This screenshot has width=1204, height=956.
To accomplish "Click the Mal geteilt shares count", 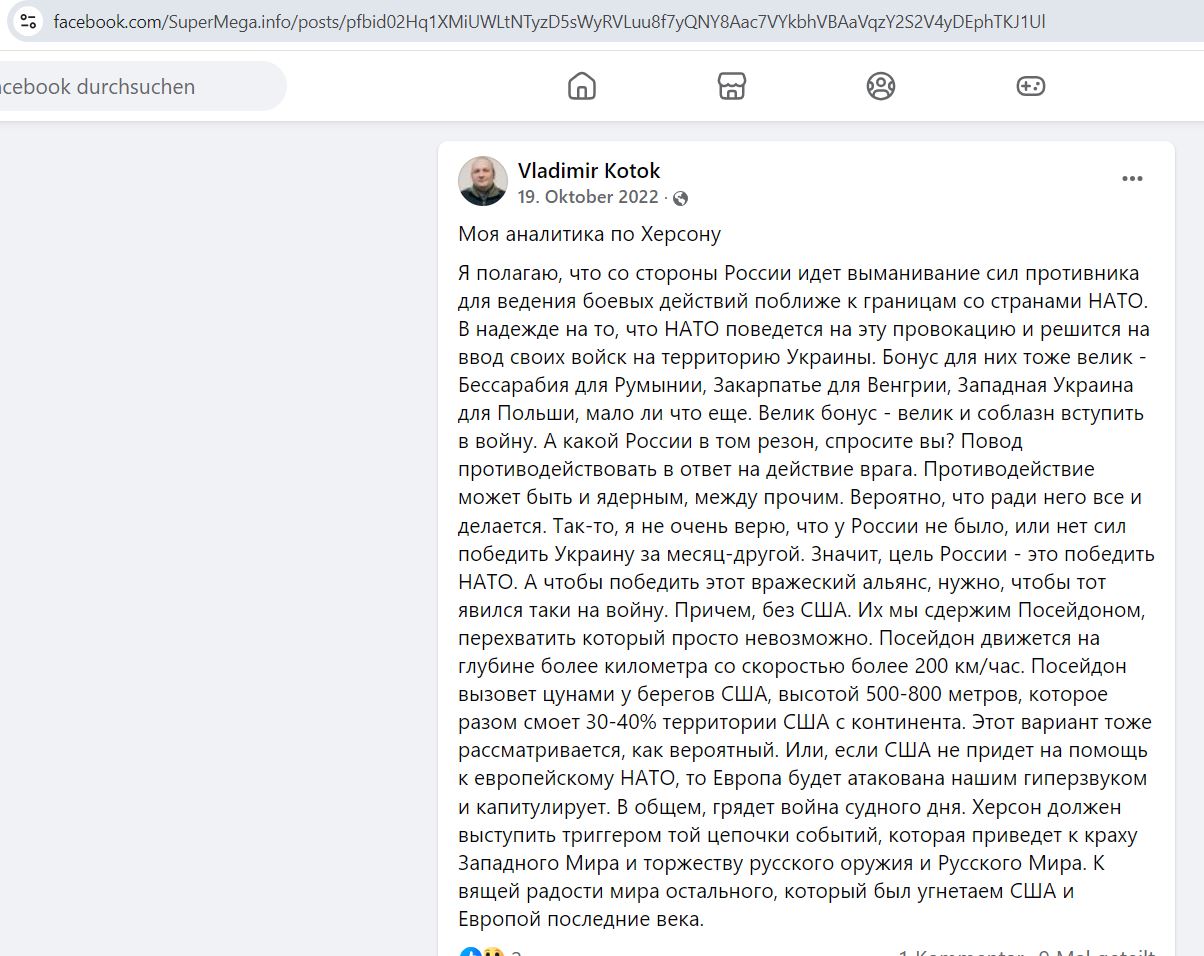I will tap(1098, 951).
